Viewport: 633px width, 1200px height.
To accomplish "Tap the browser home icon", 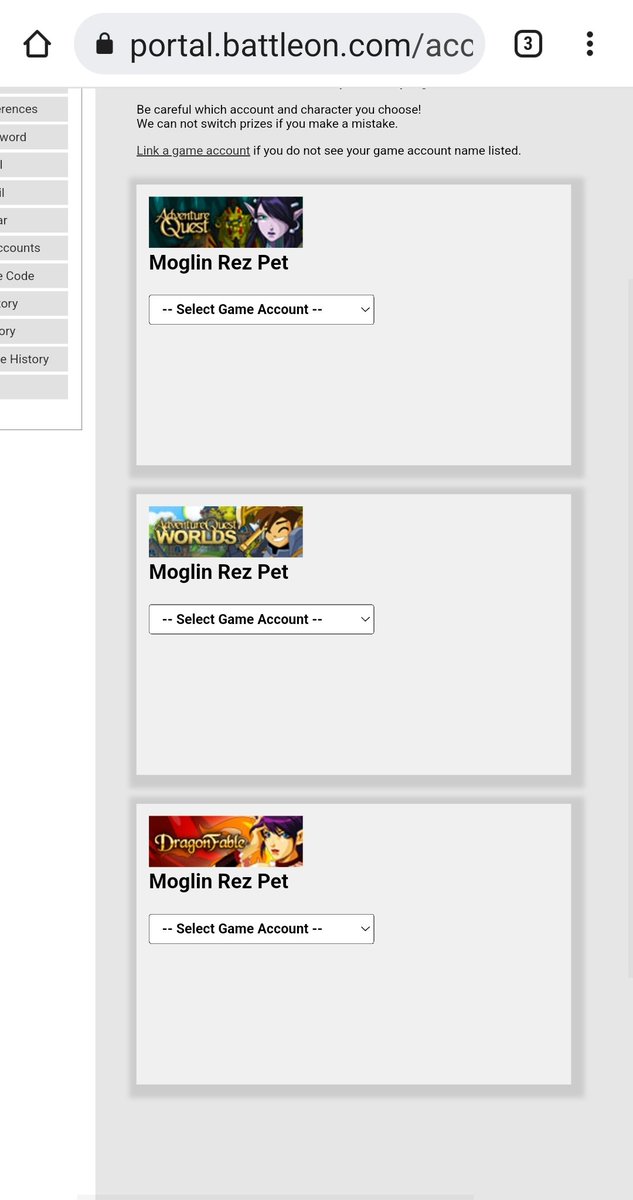I will (37, 44).
